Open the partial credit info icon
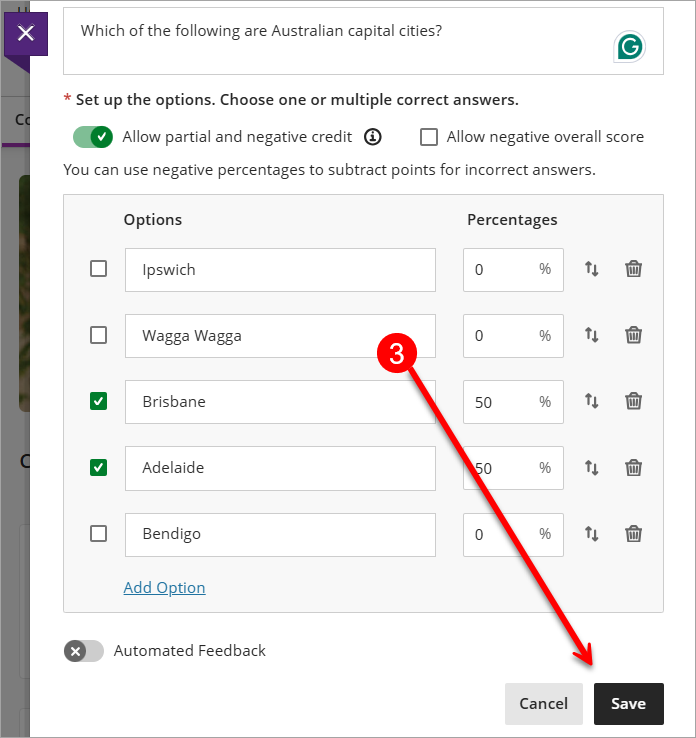The width and height of the screenshot is (696, 738). pyautogui.click(x=373, y=137)
